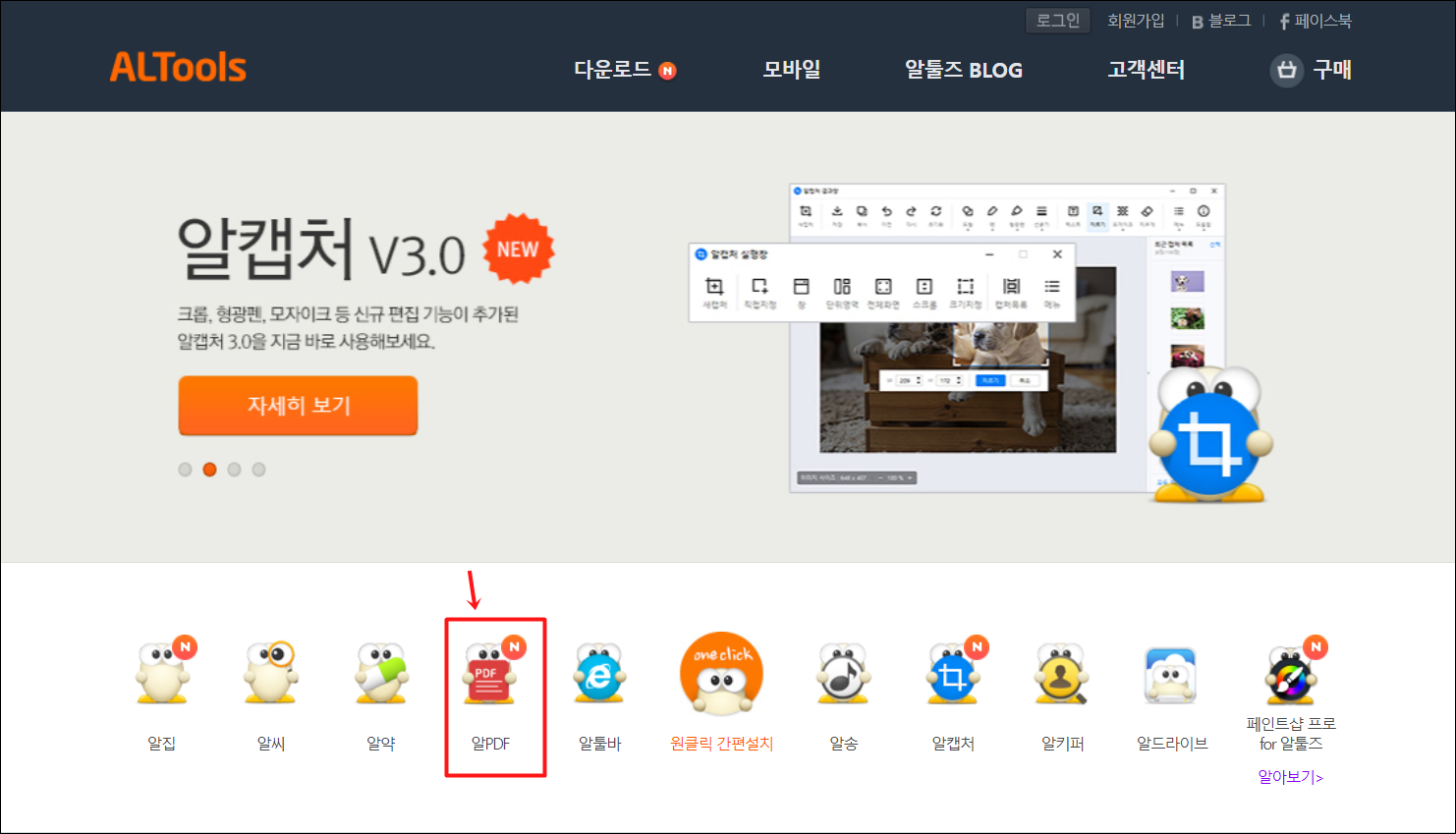Select the third carousel dot
This screenshot has height=834, width=1456.
pyautogui.click(x=234, y=470)
